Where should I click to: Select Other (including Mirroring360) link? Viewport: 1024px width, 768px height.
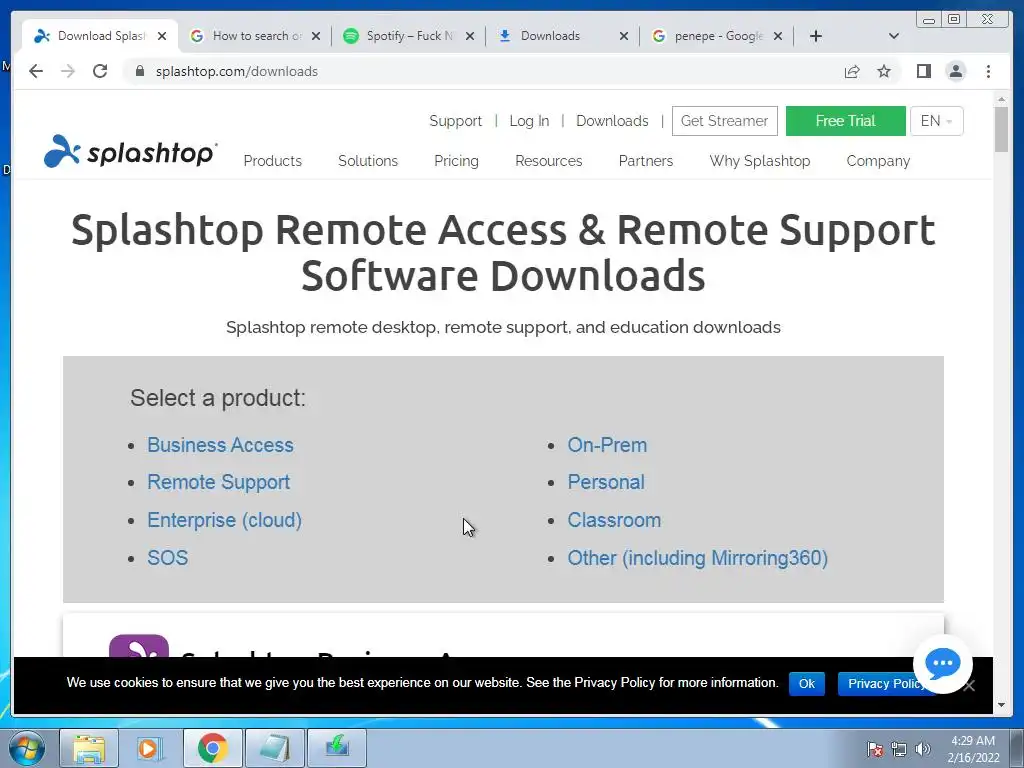click(x=697, y=558)
